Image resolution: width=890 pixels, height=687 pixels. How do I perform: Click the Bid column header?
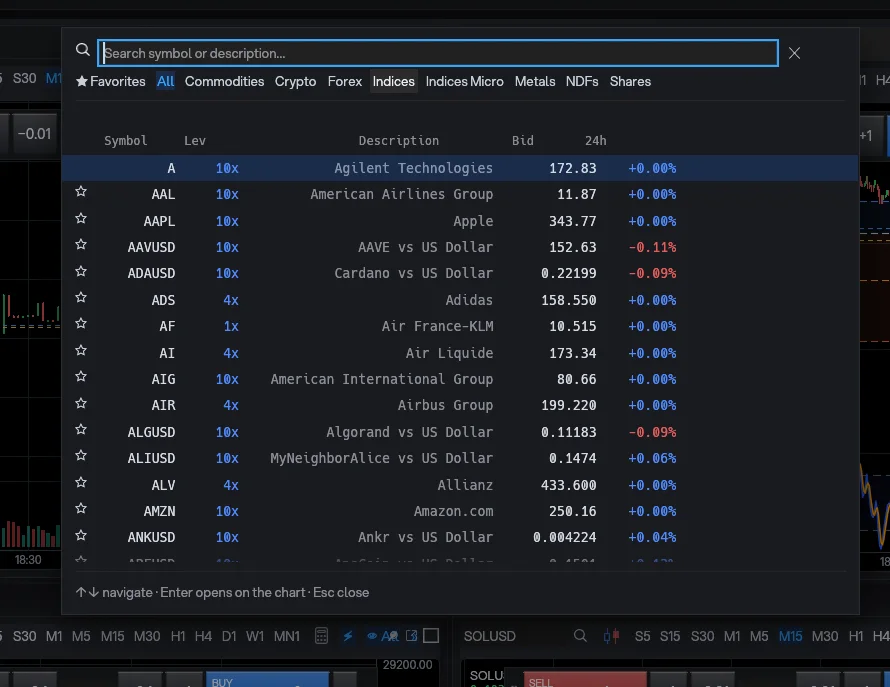(x=523, y=140)
